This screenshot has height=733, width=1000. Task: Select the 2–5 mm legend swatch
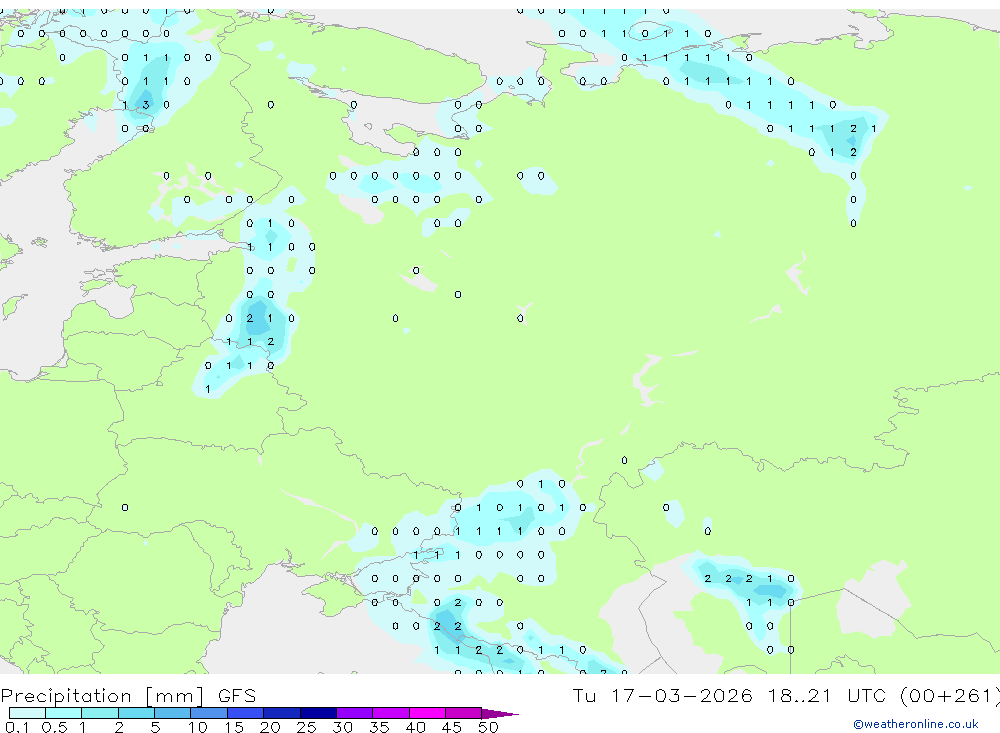[136, 713]
